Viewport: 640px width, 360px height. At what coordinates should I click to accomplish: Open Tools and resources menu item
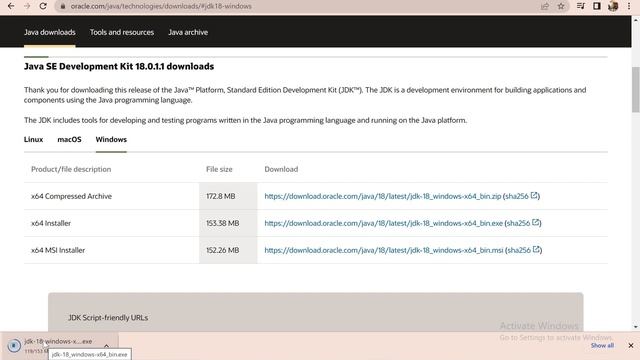tap(122, 32)
